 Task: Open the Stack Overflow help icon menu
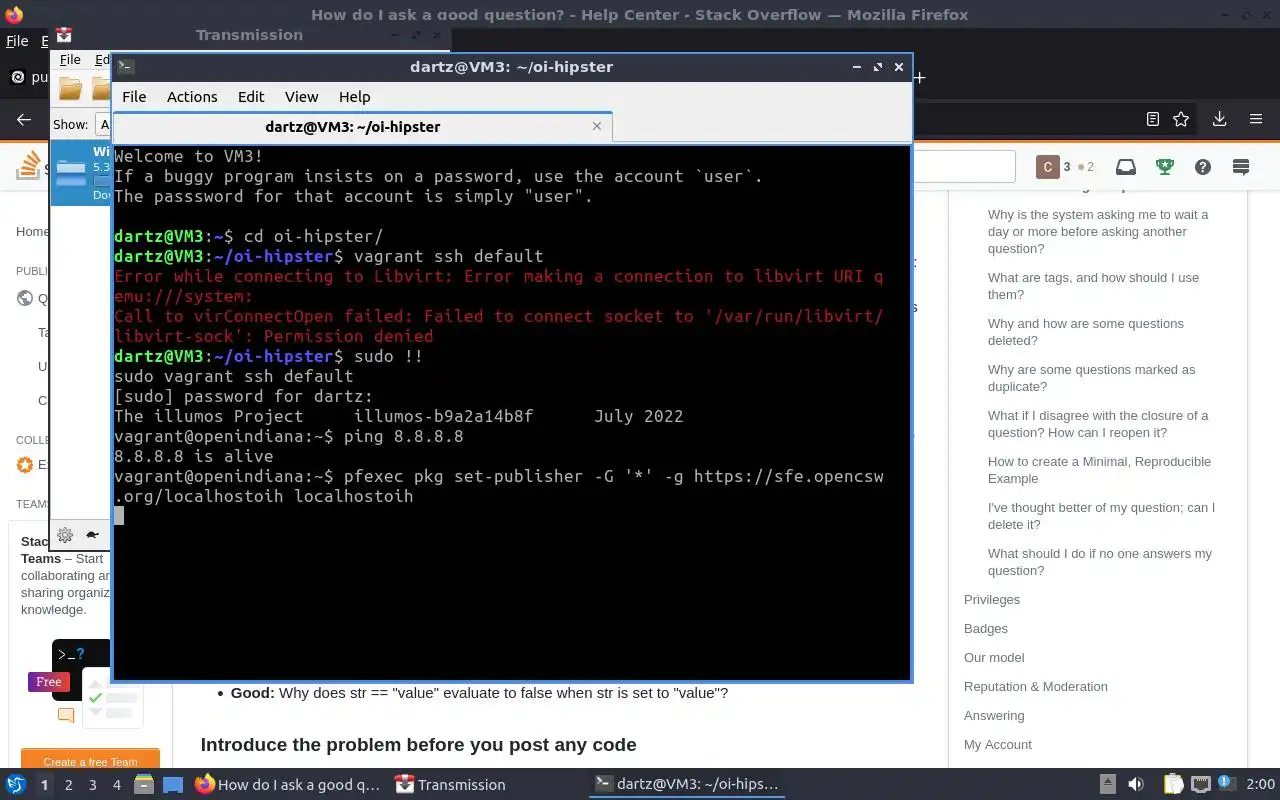click(x=1203, y=167)
